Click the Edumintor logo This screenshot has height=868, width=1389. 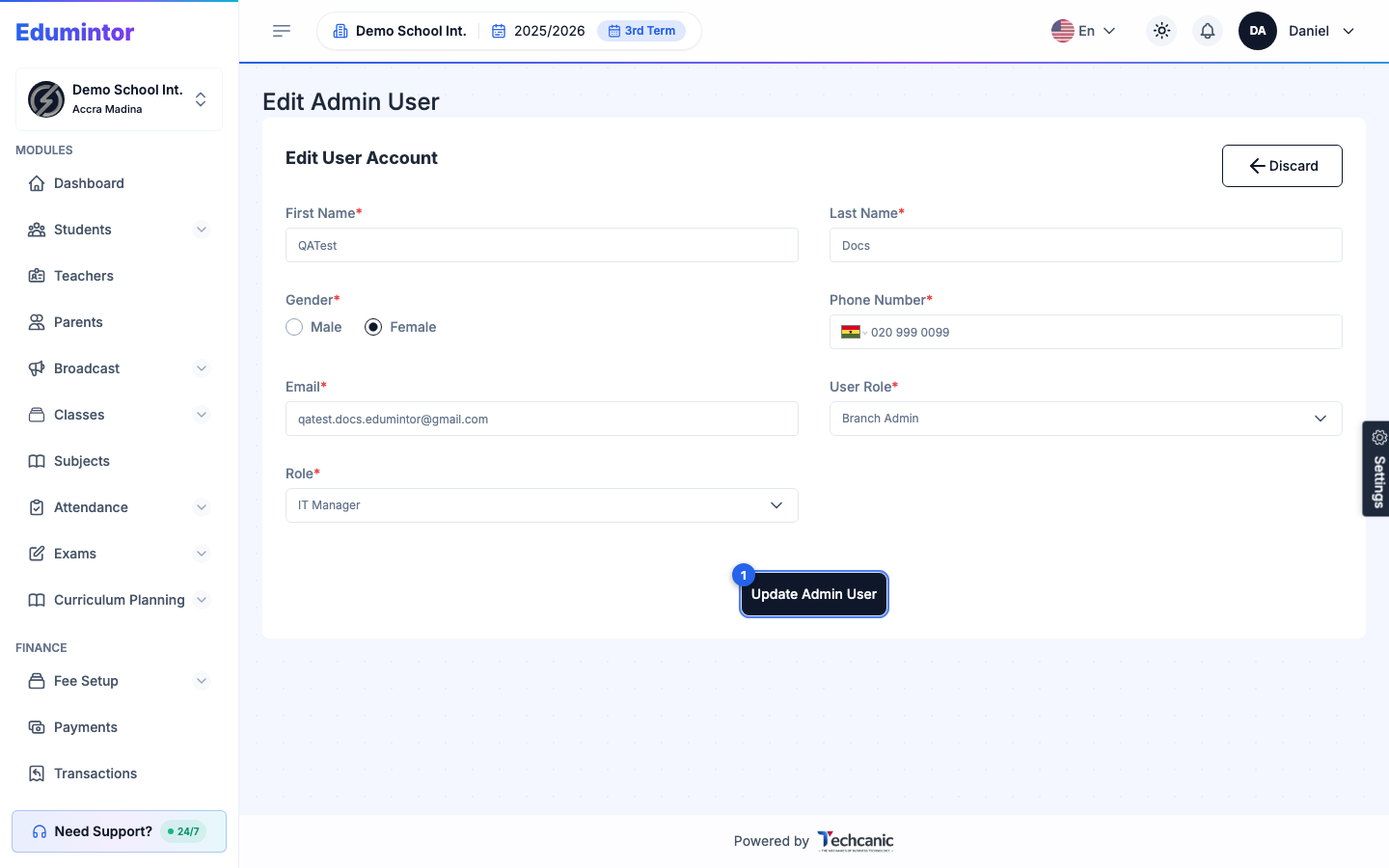click(75, 32)
